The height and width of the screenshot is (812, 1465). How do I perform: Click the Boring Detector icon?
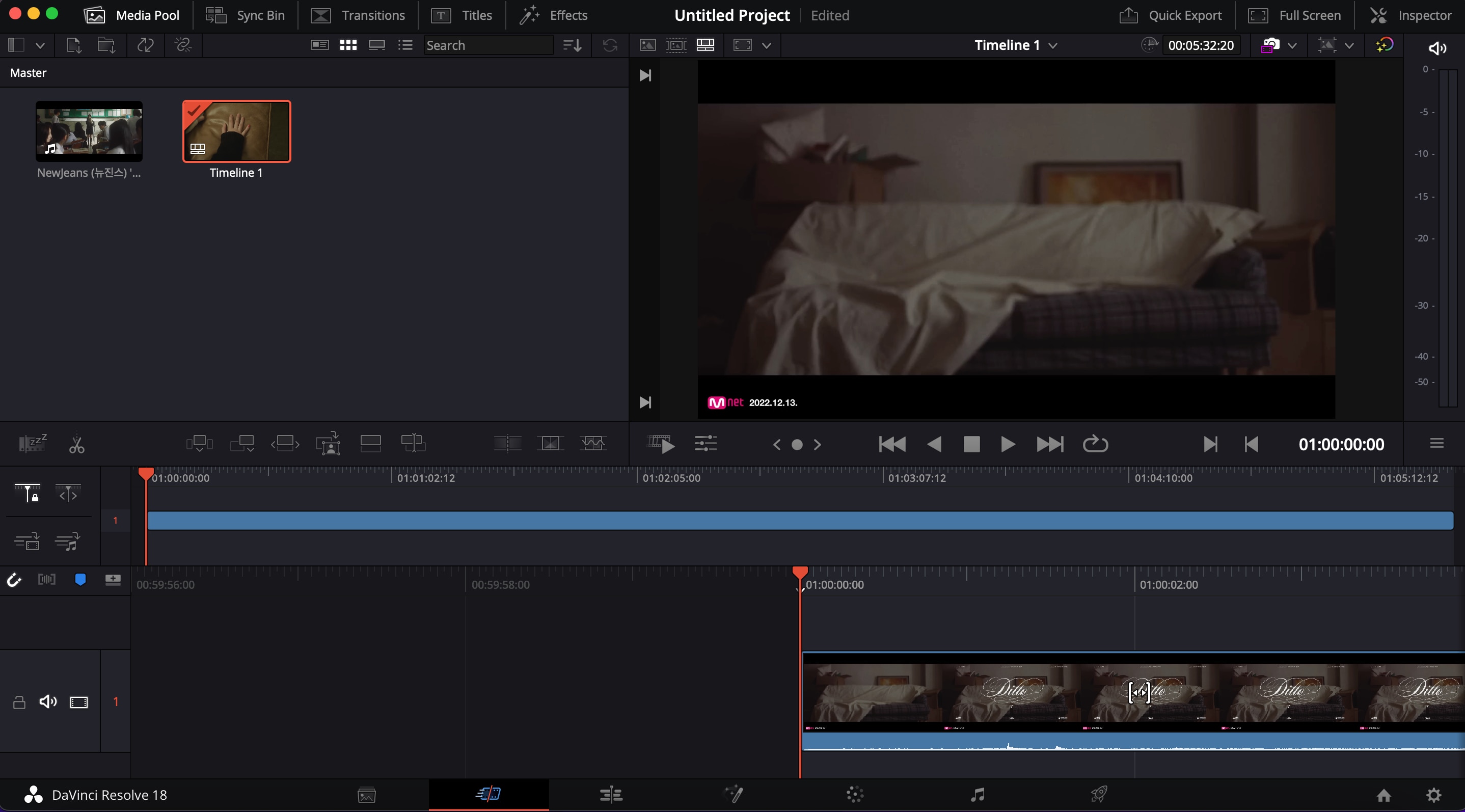(33, 444)
